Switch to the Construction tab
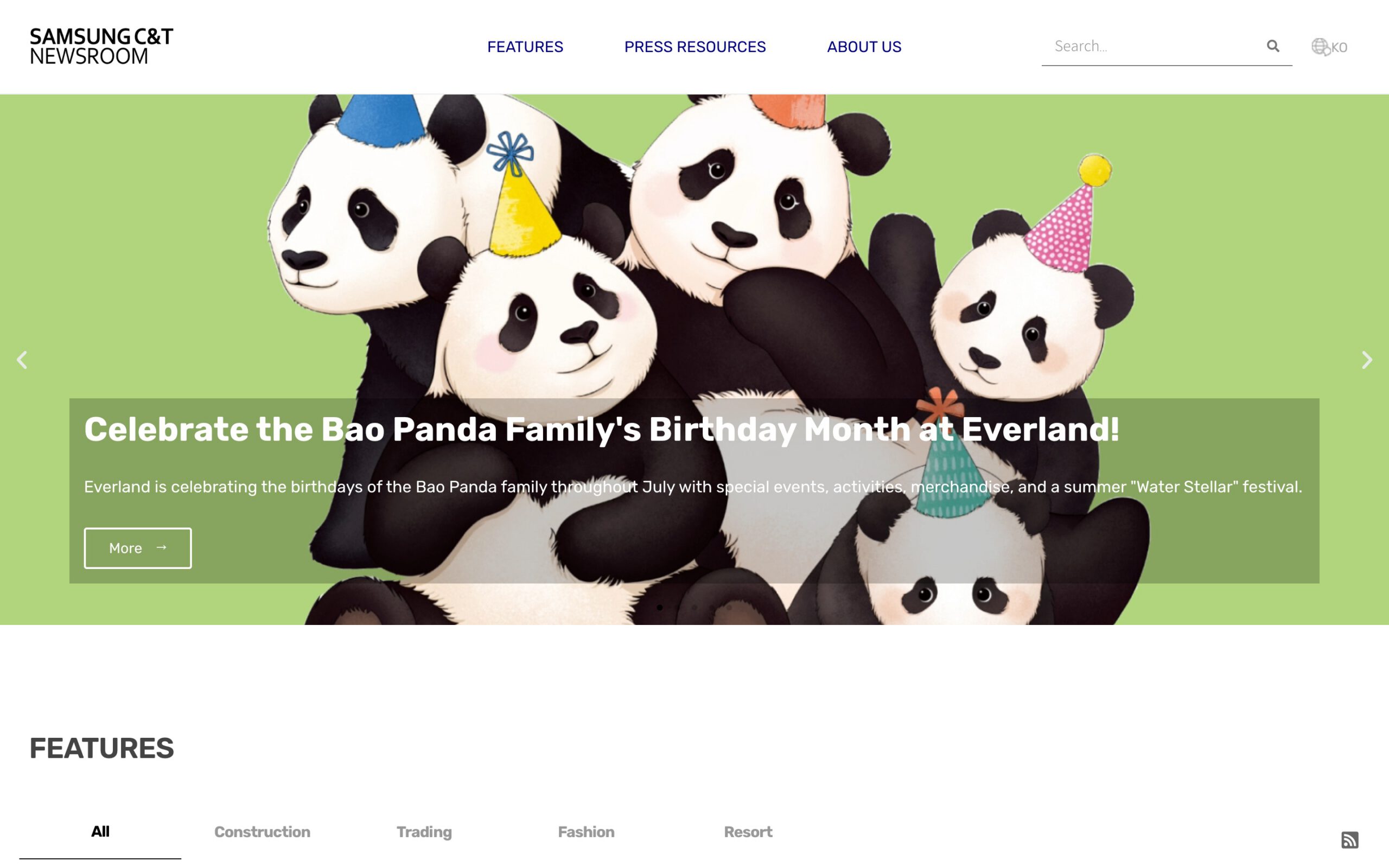Viewport: 1389px width, 868px height. click(x=262, y=832)
